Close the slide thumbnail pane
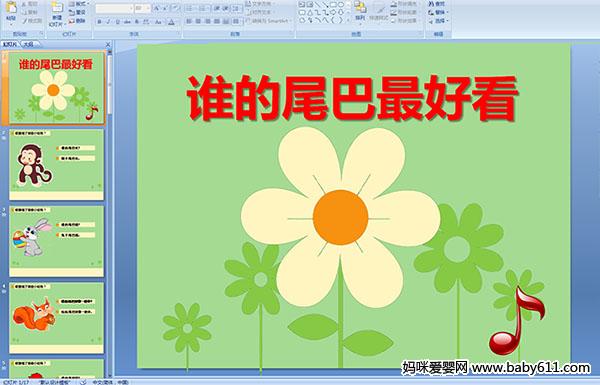600x385 pixels. pos(108,44)
